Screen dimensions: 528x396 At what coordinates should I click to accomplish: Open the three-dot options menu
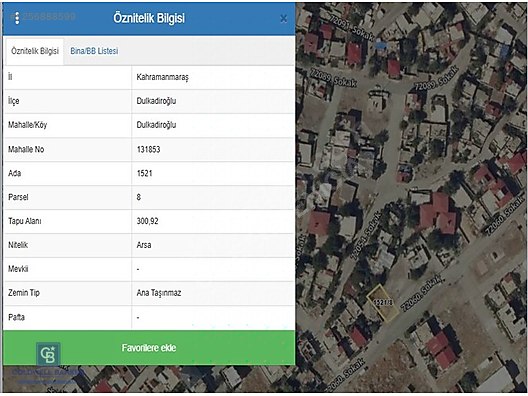tap(17, 18)
